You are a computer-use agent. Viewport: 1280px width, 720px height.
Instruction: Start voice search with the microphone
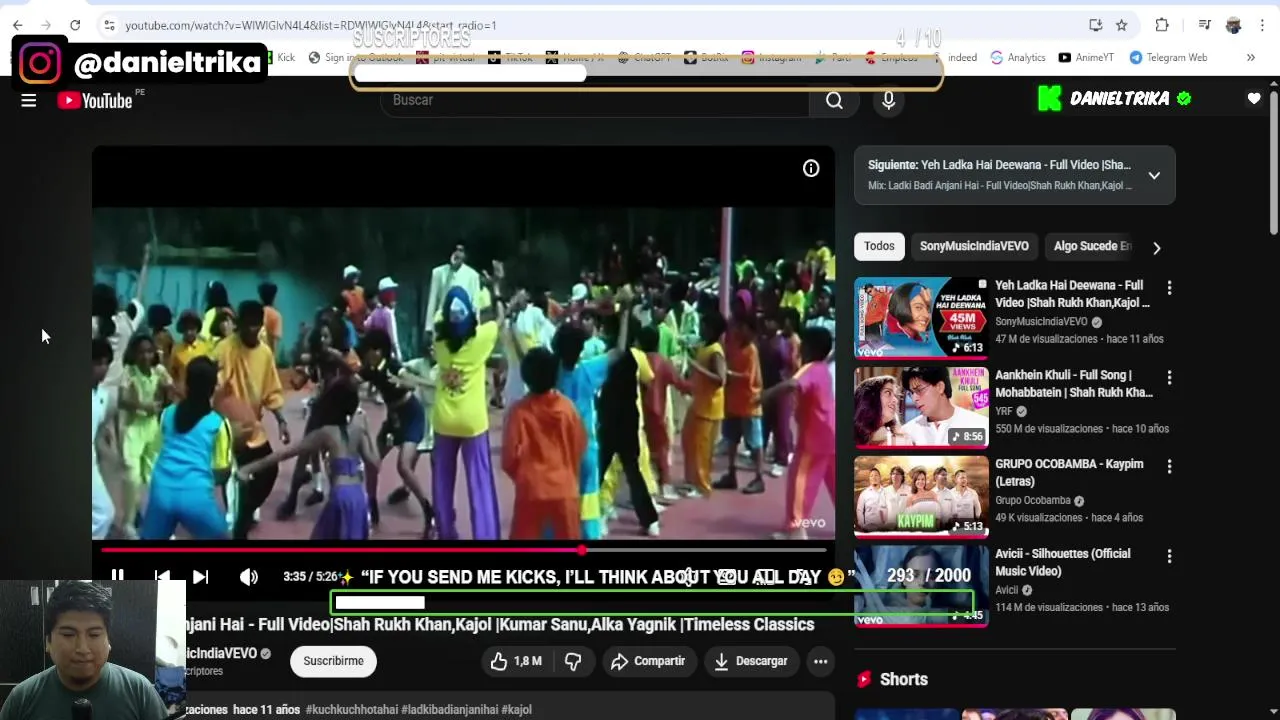click(888, 100)
